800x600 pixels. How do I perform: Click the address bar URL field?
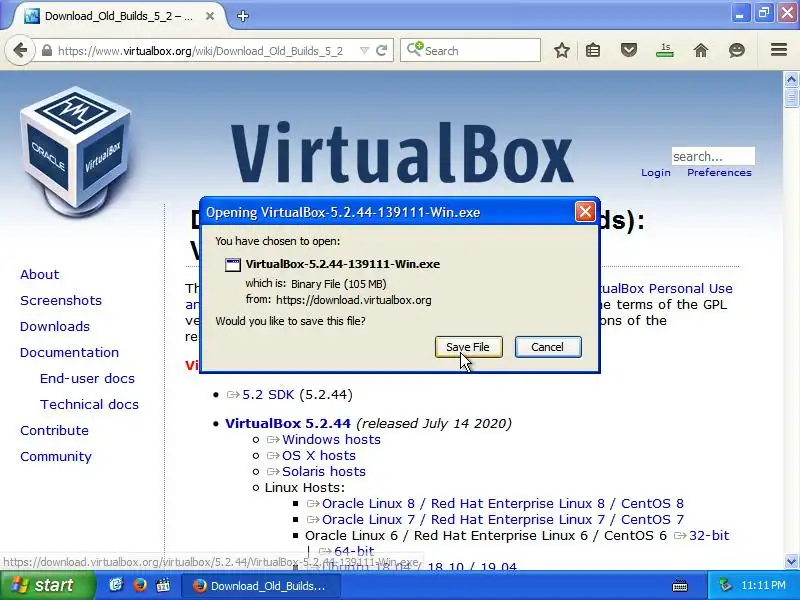[x=200, y=51]
